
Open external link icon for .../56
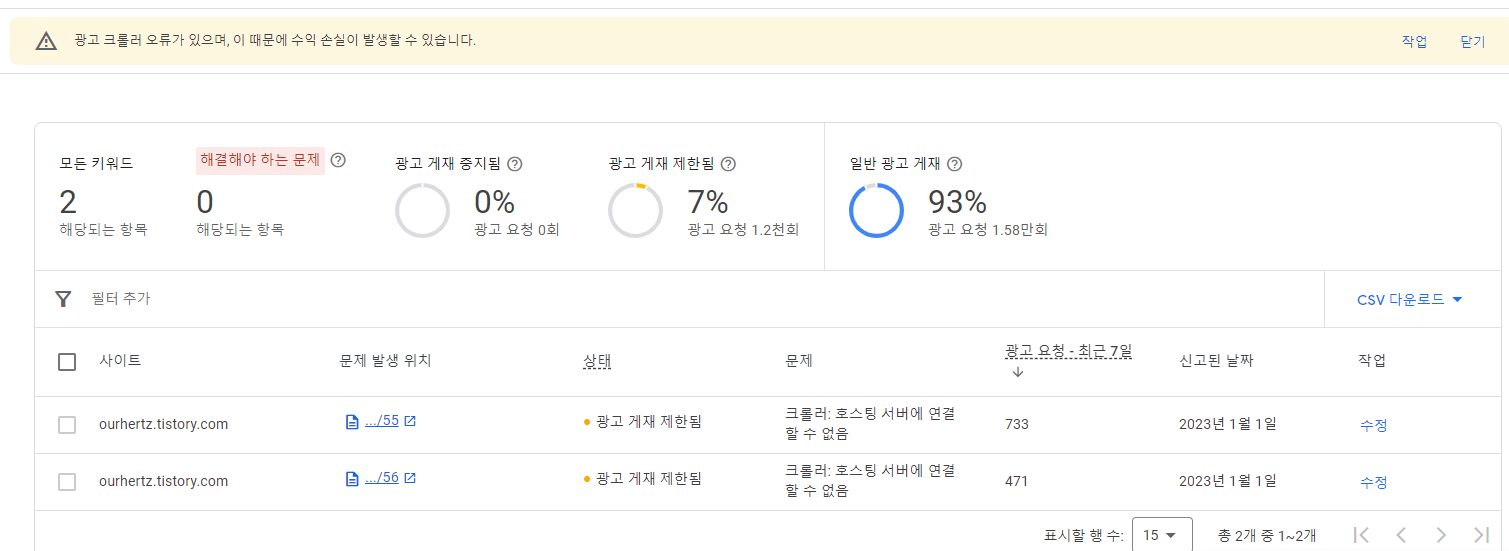(x=410, y=478)
